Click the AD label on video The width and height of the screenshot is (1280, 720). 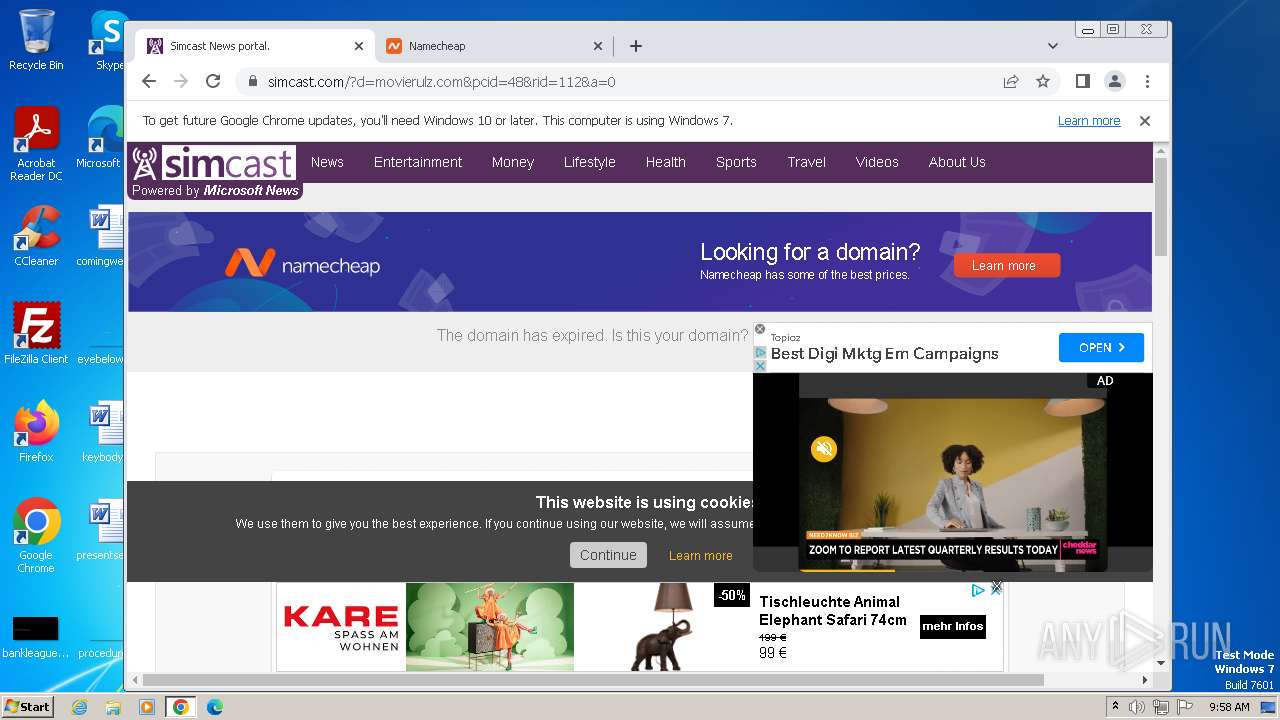(1104, 381)
